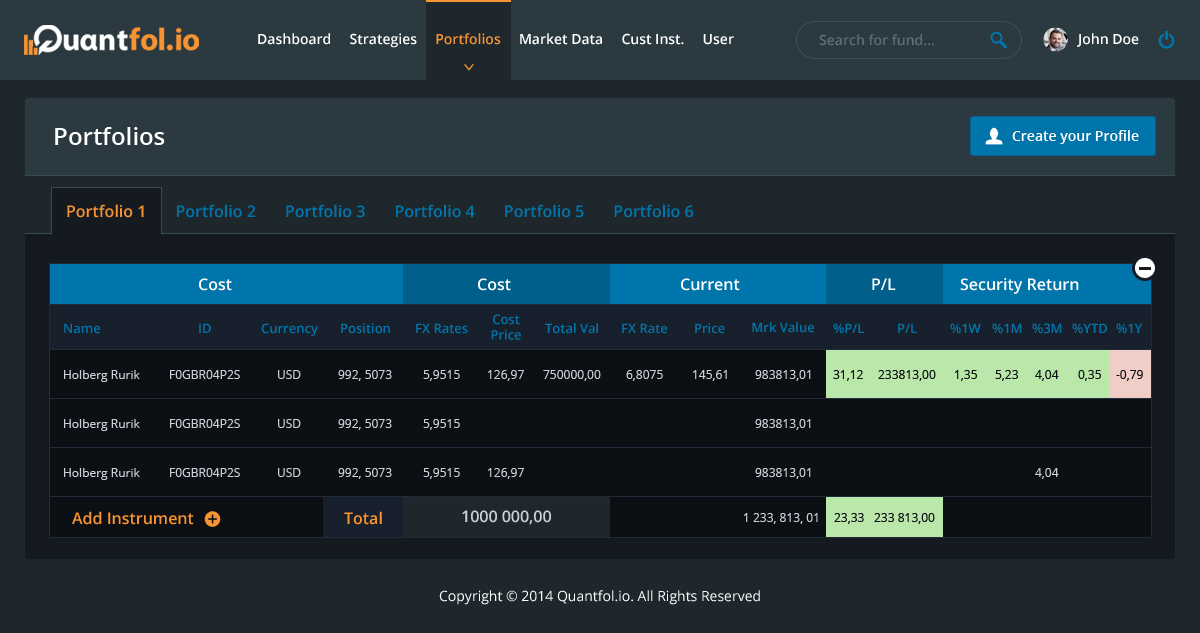Switch to the Portfolio 2 tab

[x=216, y=211]
